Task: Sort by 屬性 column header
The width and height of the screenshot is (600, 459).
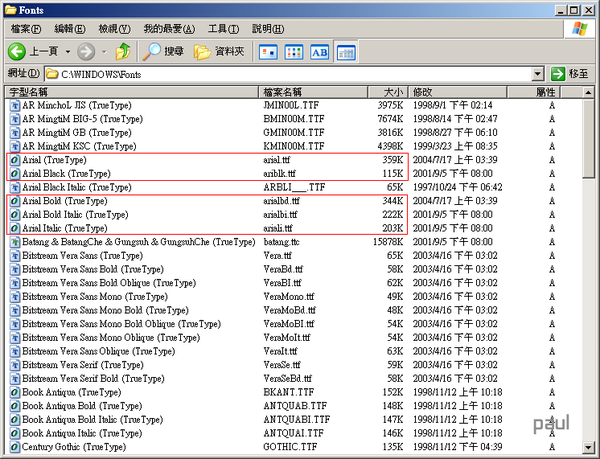Action: click(x=533, y=92)
